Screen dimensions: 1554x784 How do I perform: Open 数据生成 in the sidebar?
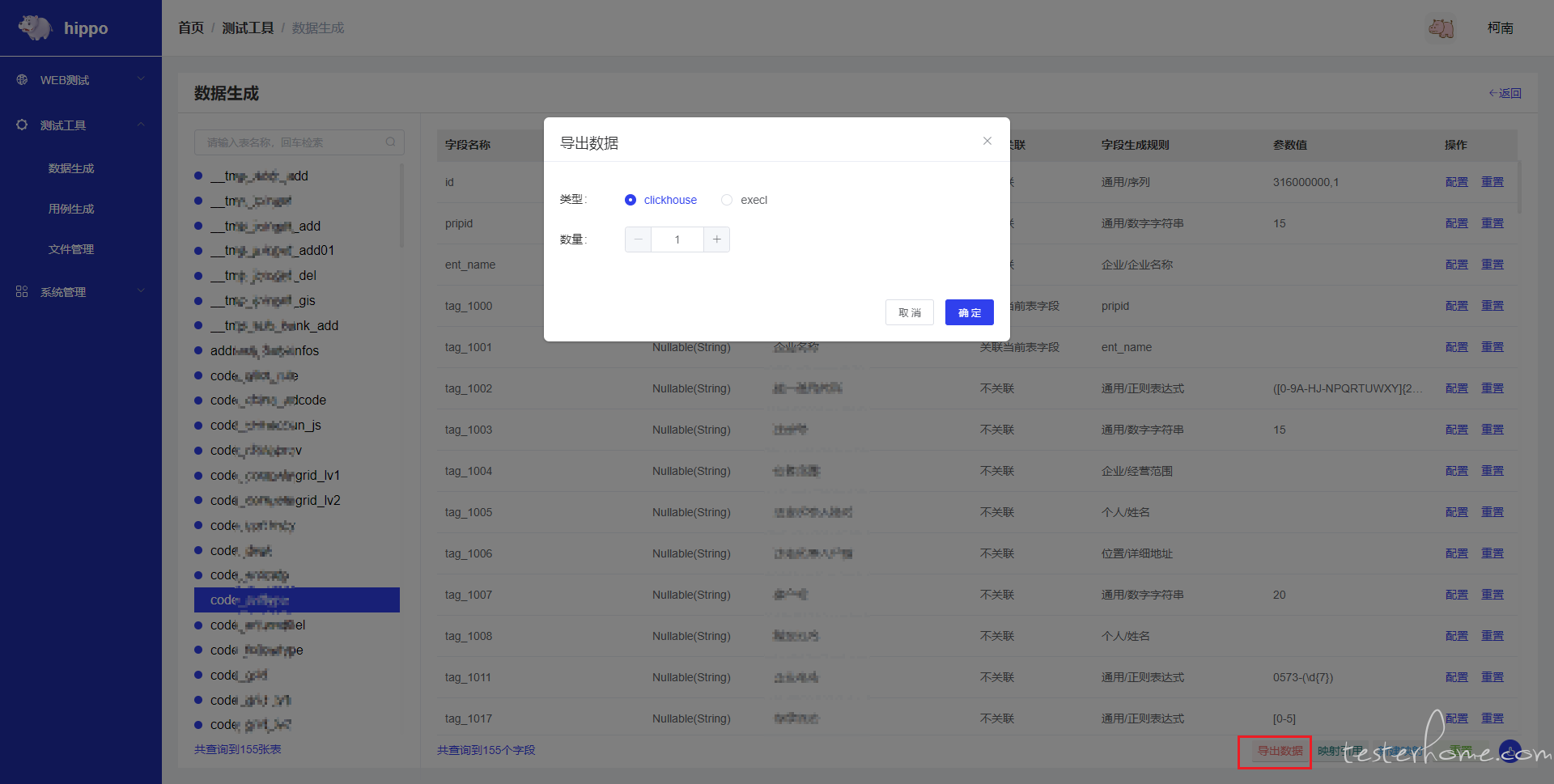tap(71, 168)
